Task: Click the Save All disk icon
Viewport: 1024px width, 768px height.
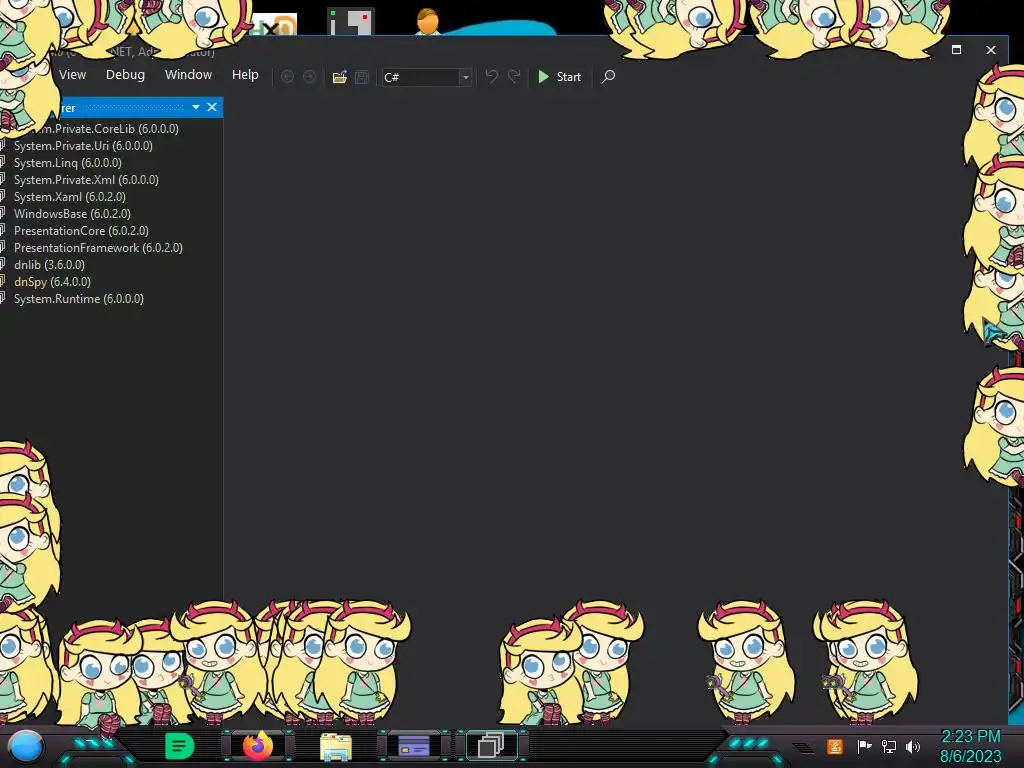Action: [x=362, y=77]
